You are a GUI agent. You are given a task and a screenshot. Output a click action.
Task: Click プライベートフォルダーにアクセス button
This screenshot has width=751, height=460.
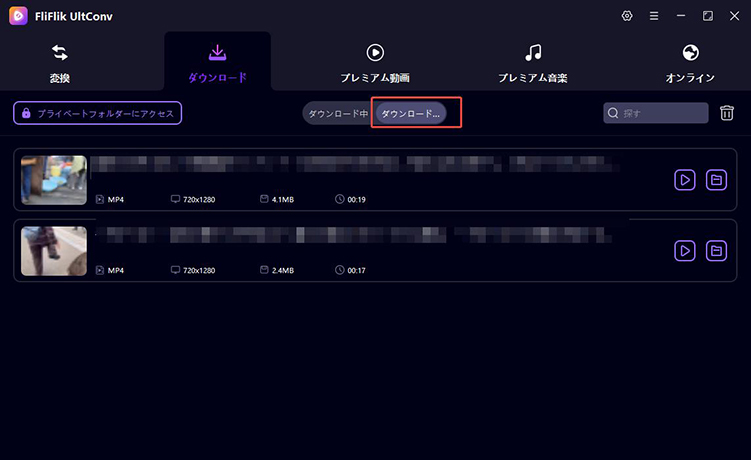pyautogui.click(x=97, y=113)
